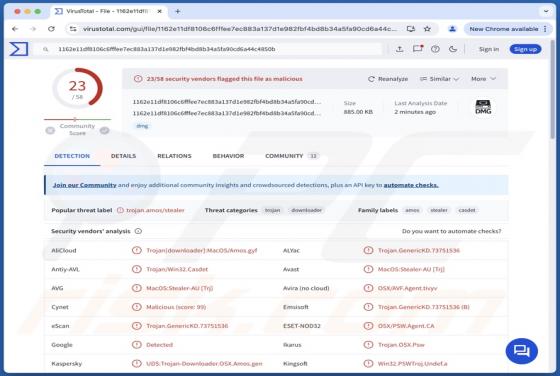The height and width of the screenshot is (376, 560).
Task: Go back with browser back arrow
Action: pyautogui.click(x=15, y=29)
